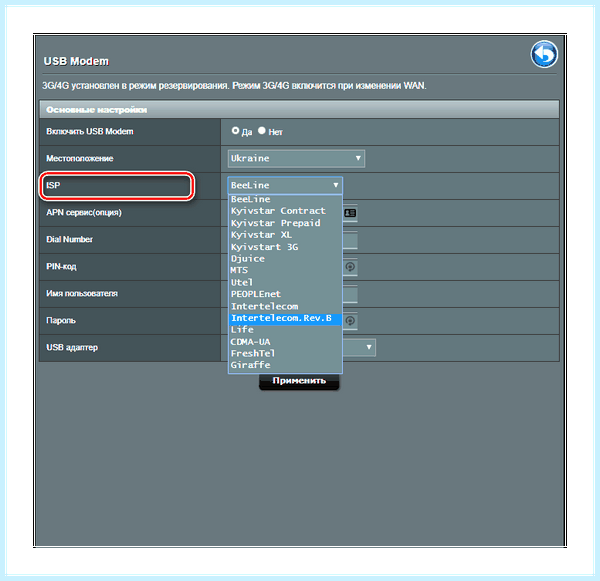Click the PIN-код label
This screenshot has height=581, width=600.
tap(61, 266)
